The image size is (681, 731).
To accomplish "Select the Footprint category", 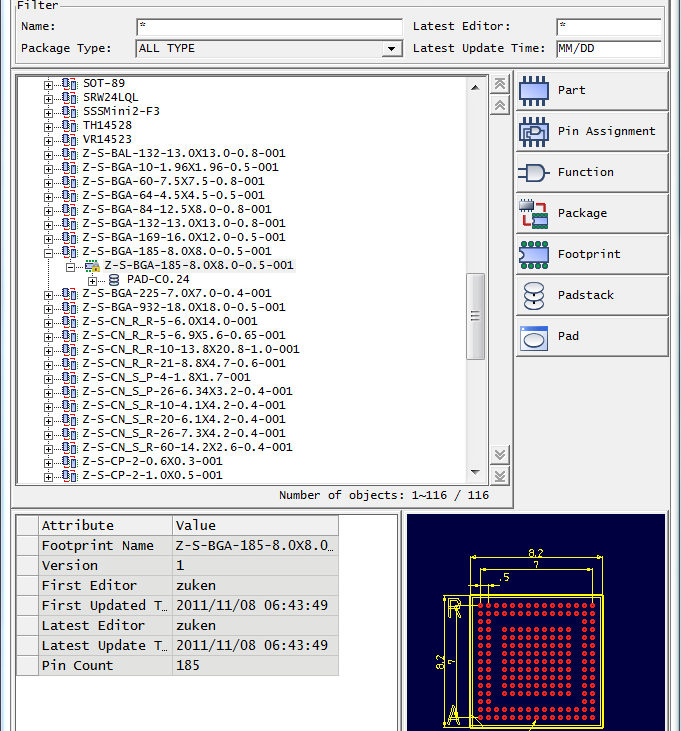I will (x=591, y=254).
